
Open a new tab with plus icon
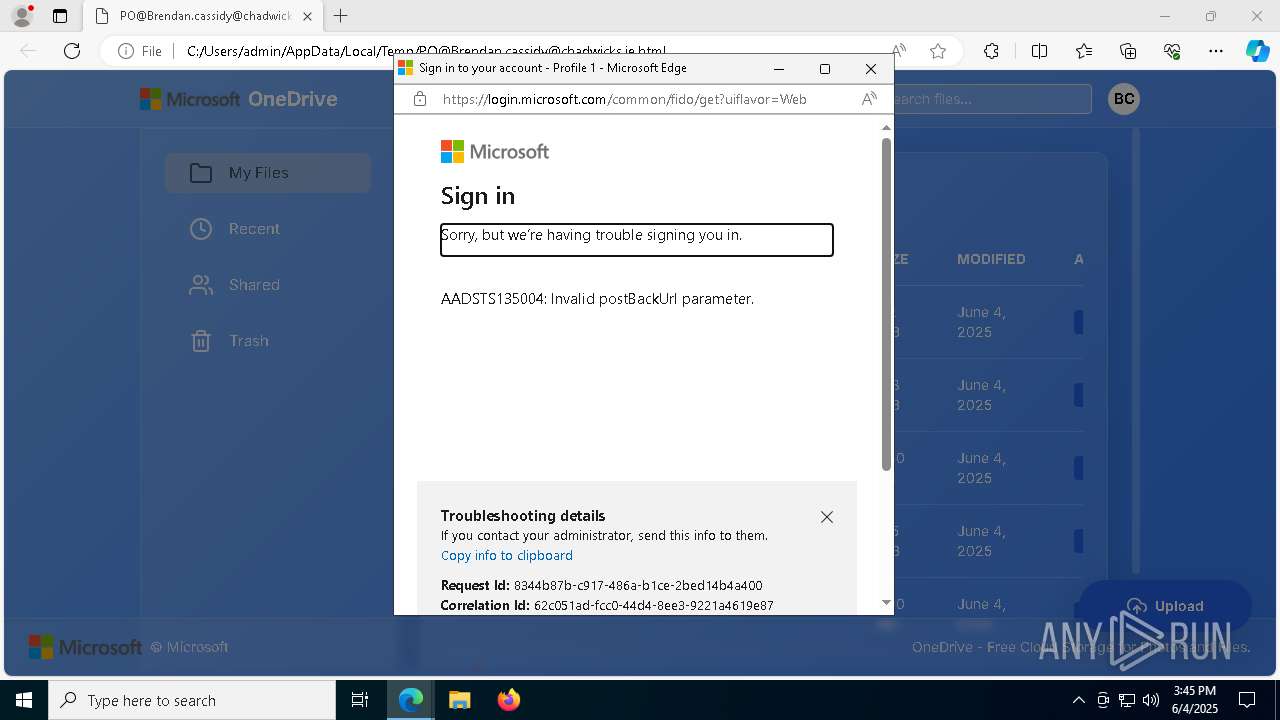341,16
